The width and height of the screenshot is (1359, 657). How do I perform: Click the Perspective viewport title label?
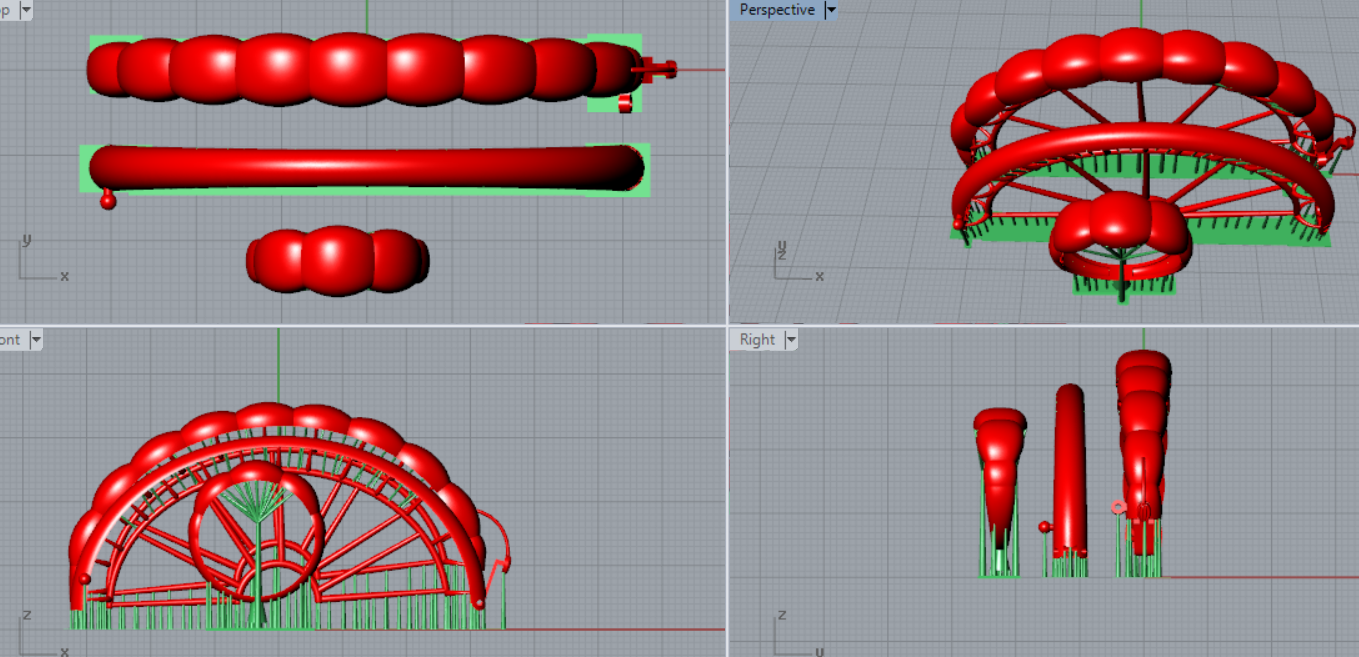[777, 10]
